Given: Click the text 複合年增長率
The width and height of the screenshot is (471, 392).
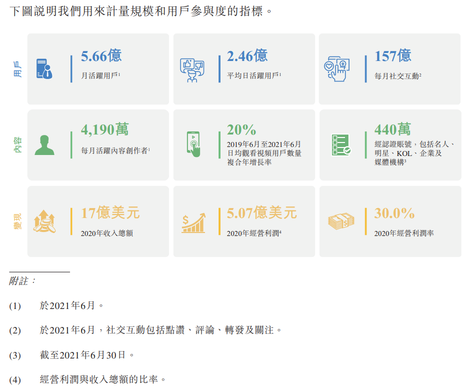Looking at the screenshot, I should pos(249,162).
